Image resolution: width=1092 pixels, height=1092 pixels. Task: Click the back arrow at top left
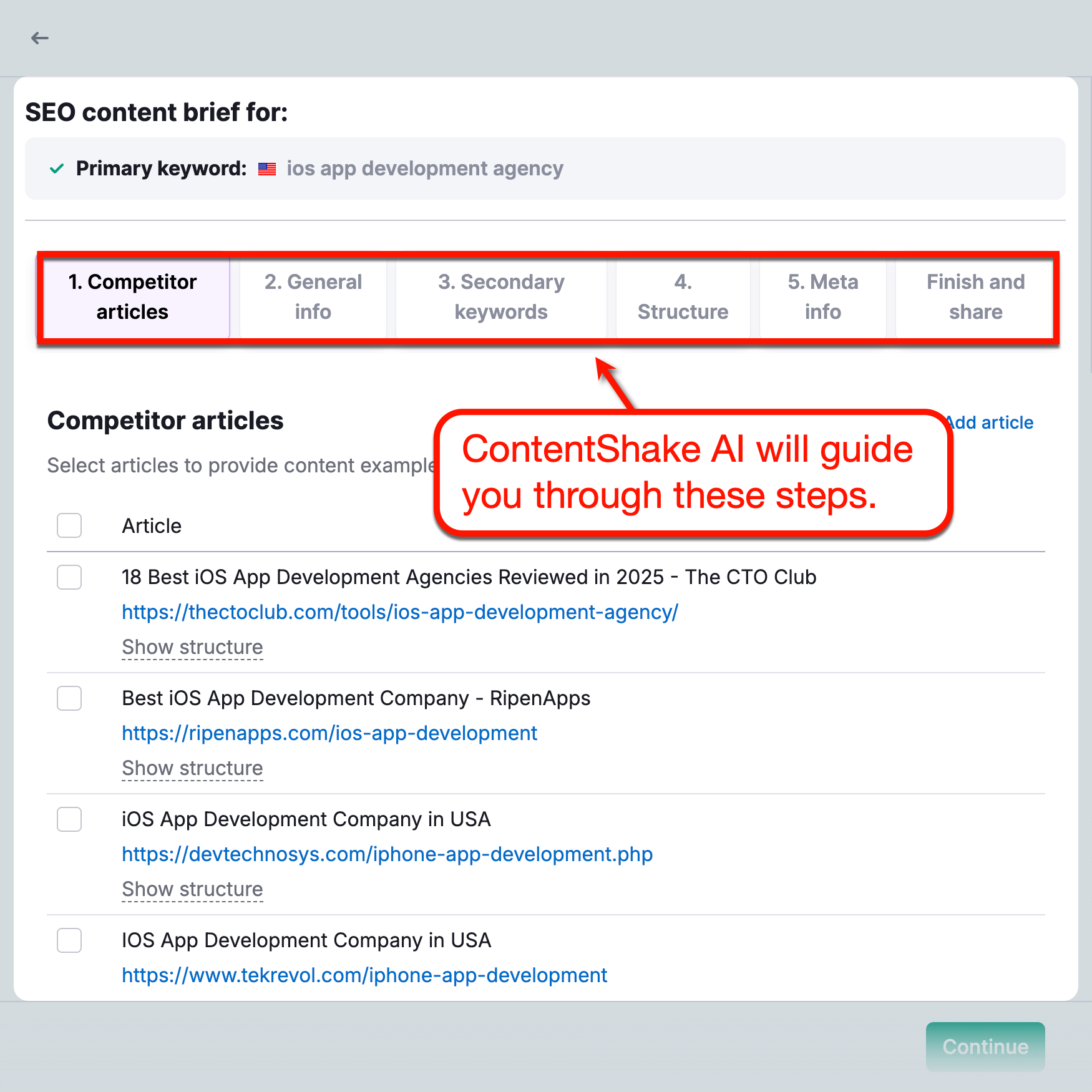[x=40, y=38]
